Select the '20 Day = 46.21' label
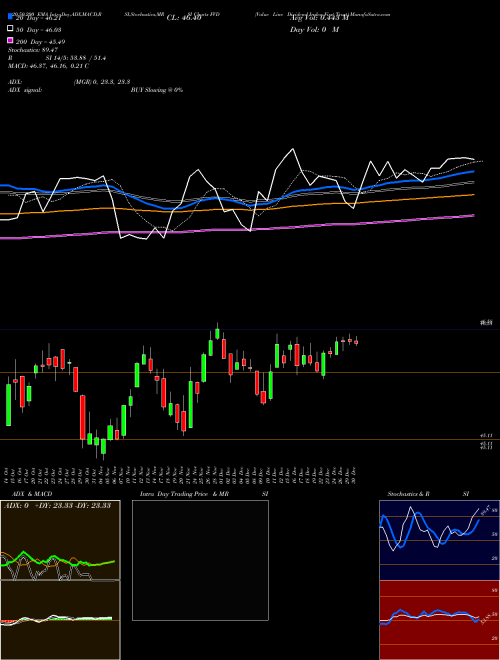 [39, 18]
